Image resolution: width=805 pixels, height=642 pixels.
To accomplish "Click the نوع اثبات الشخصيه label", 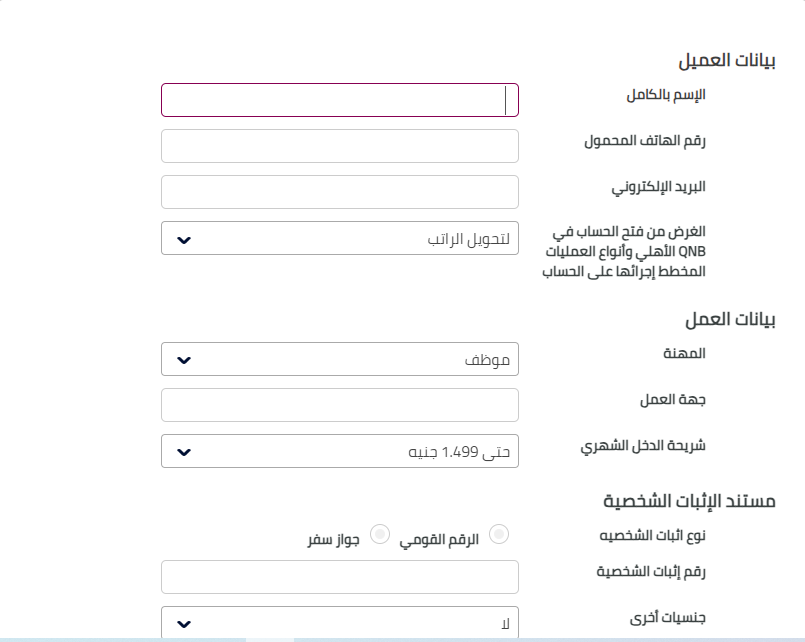I will [x=649, y=535].
